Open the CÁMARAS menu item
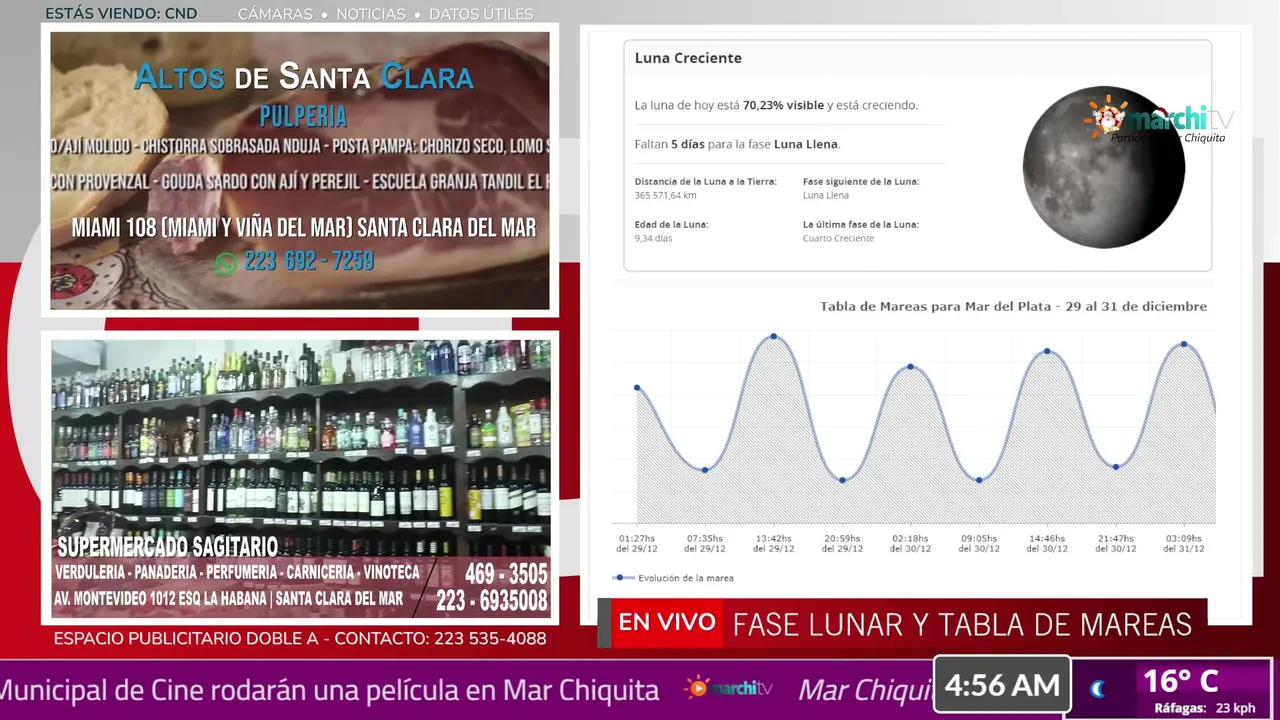Screen dimensions: 1280x720 [x=275, y=14]
